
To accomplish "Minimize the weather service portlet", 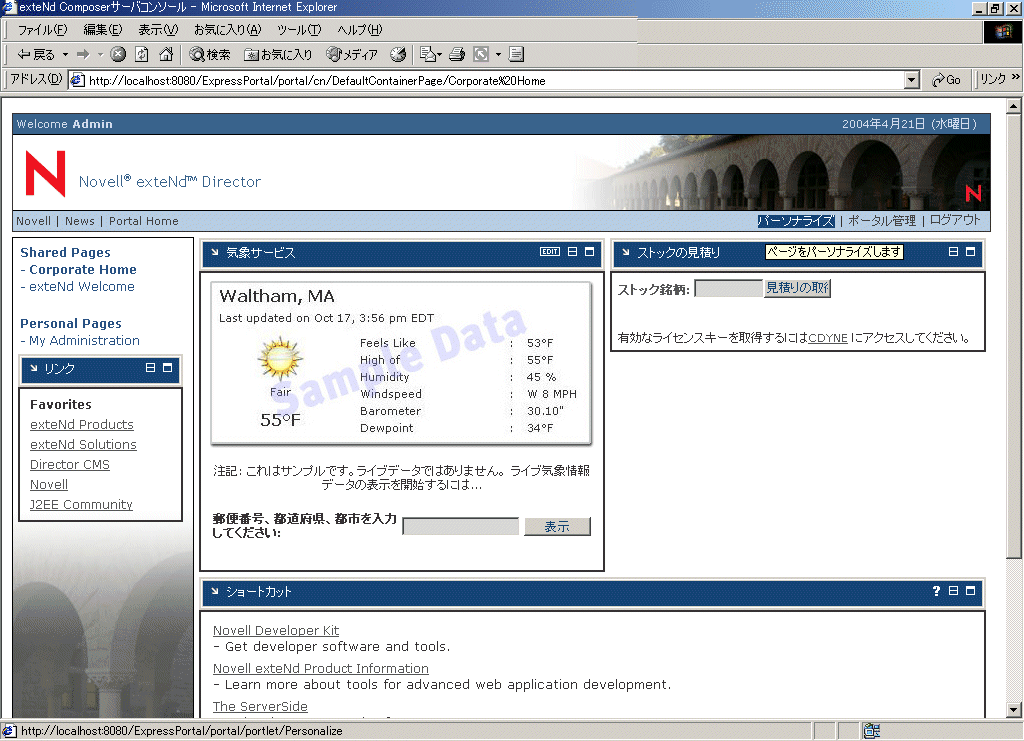I will 573,252.
